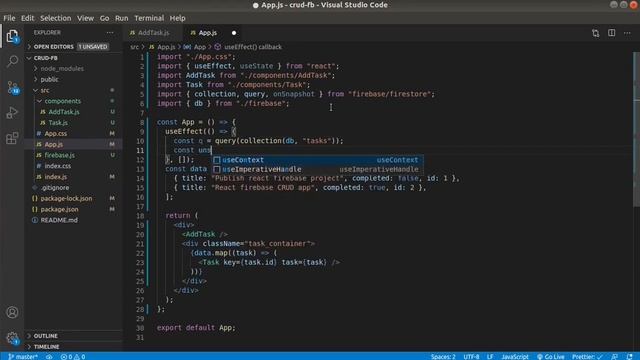The width and height of the screenshot is (640, 360).
Task: Open the Edit menu
Action: pyautogui.click(x=27, y=18)
